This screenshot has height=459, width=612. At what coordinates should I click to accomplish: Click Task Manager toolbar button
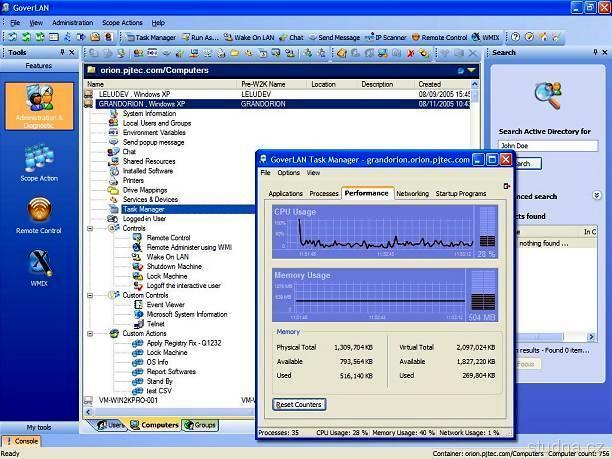149,37
